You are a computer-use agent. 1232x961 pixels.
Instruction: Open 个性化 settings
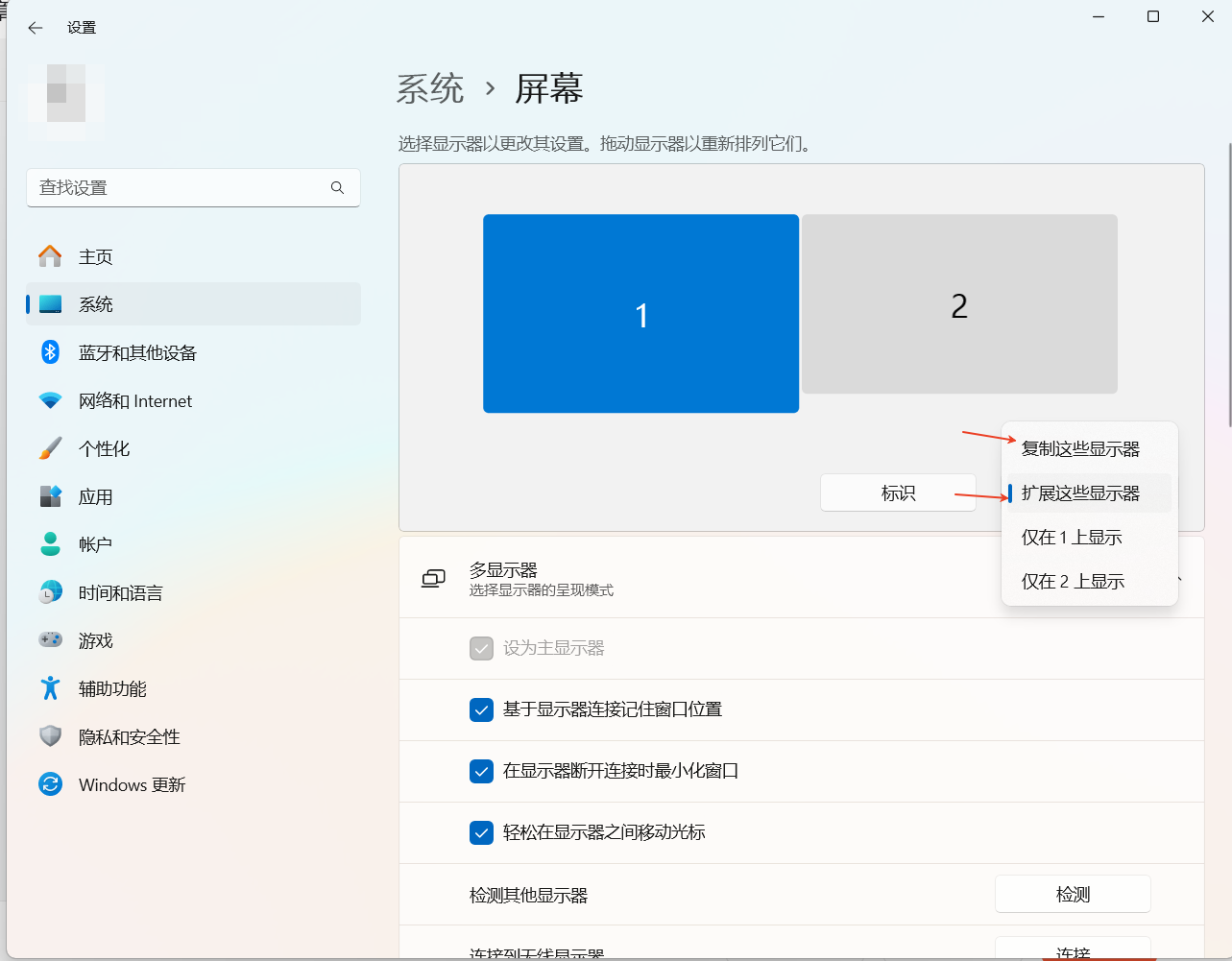coord(193,448)
